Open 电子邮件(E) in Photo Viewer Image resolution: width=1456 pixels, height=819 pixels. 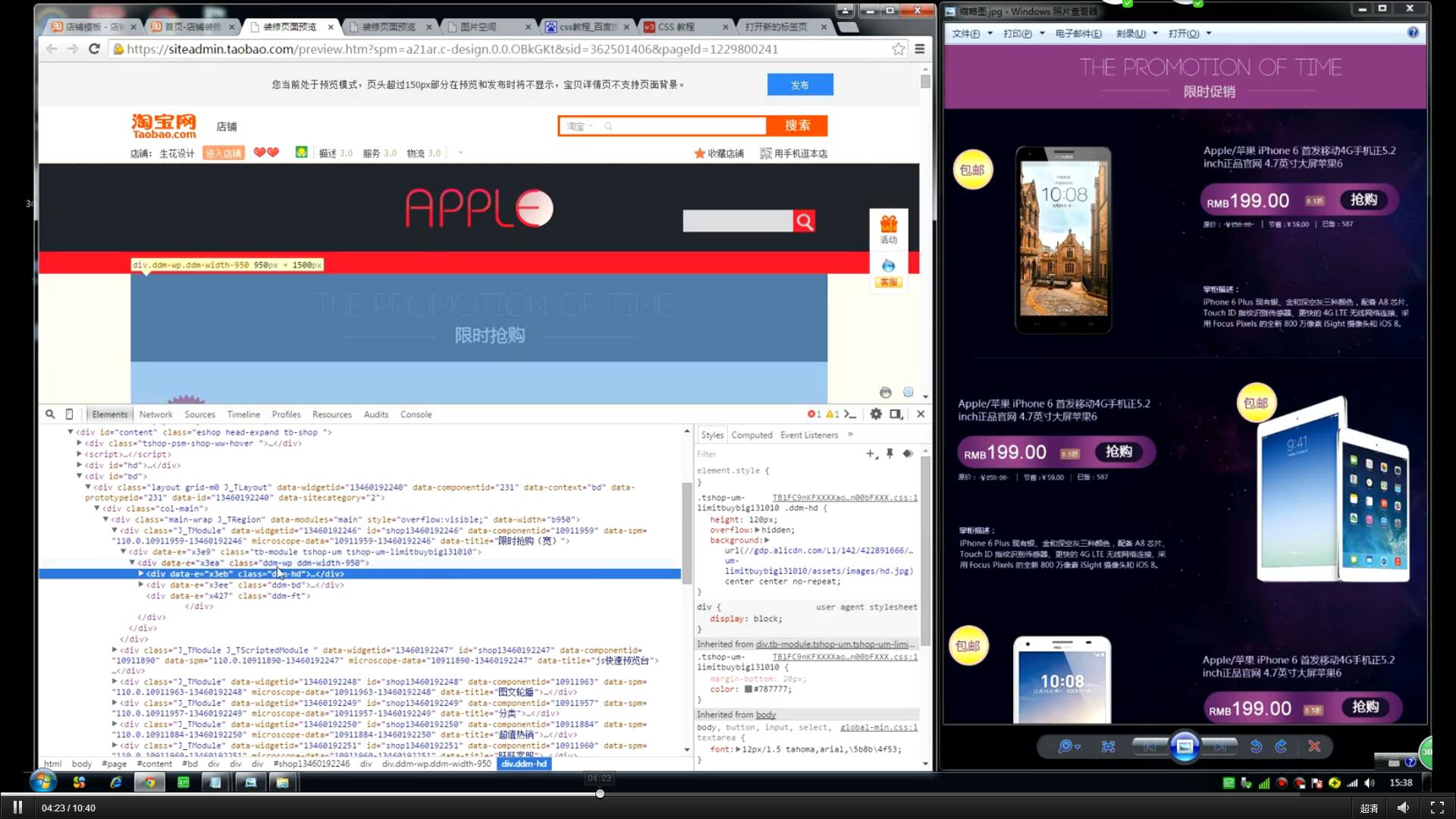[x=1078, y=33]
